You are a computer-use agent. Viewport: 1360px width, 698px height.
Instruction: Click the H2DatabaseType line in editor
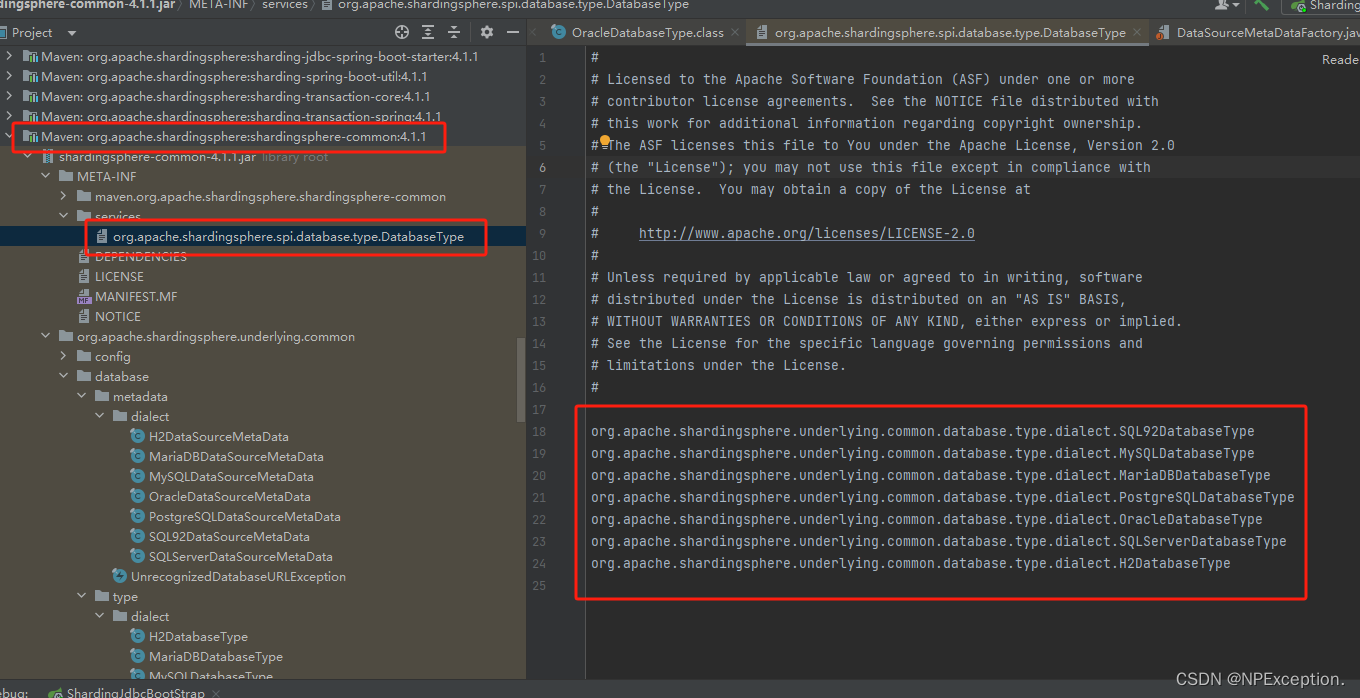click(x=910, y=563)
